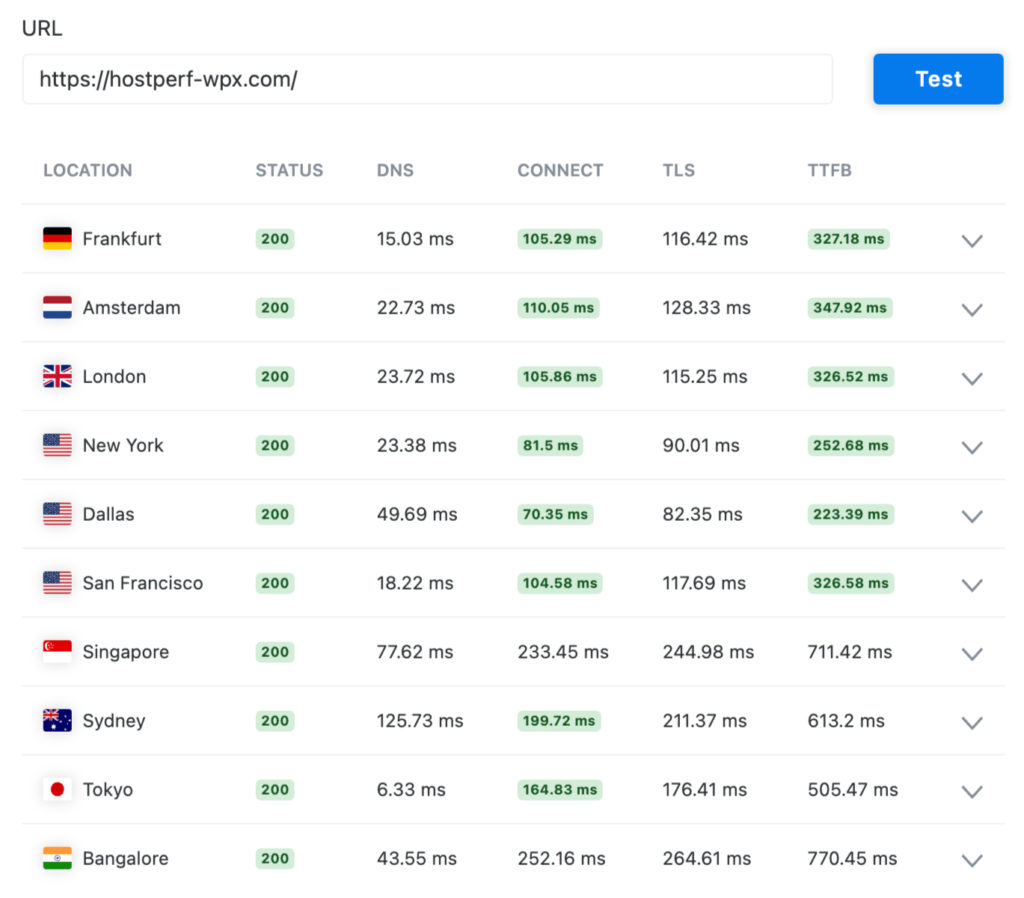Expand the Amsterdam row details

(x=972, y=310)
